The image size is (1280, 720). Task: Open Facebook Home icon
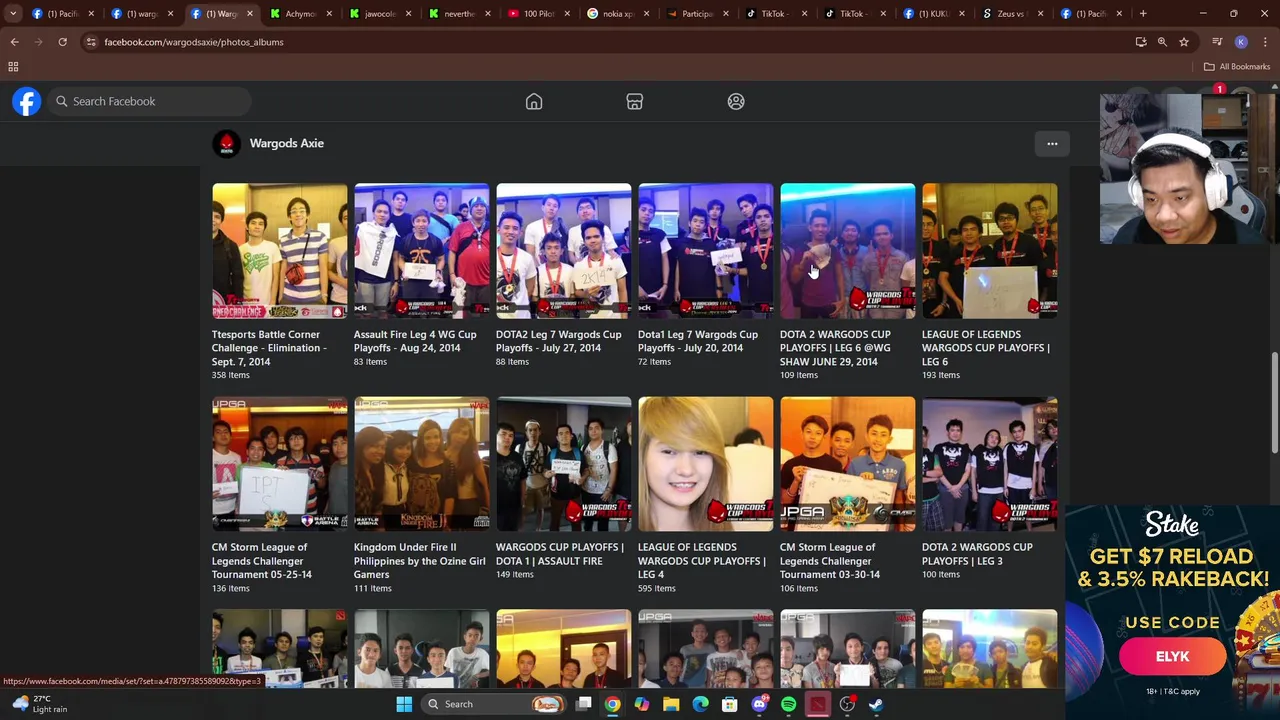click(534, 101)
